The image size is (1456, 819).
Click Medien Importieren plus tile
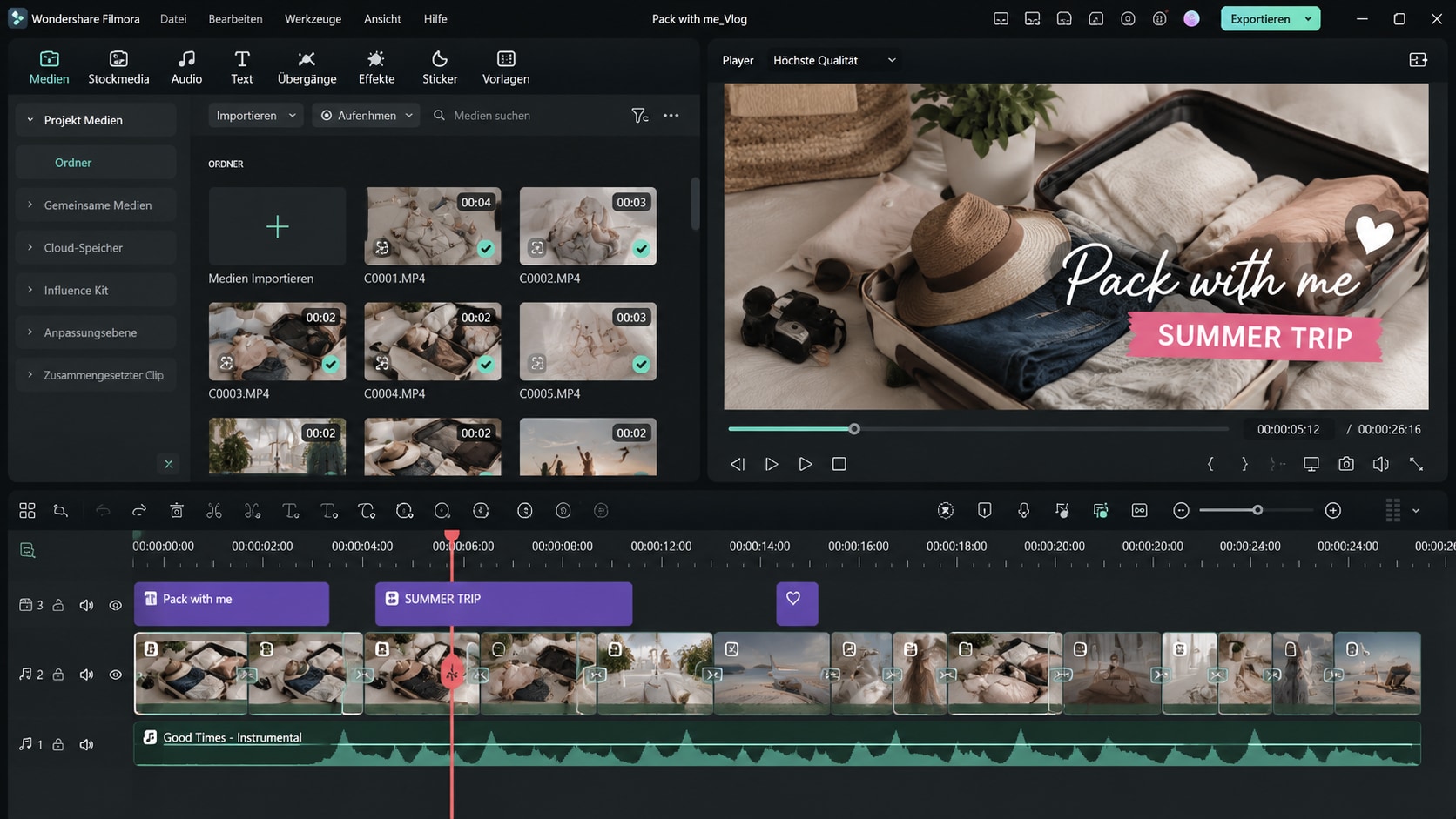click(277, 226)
